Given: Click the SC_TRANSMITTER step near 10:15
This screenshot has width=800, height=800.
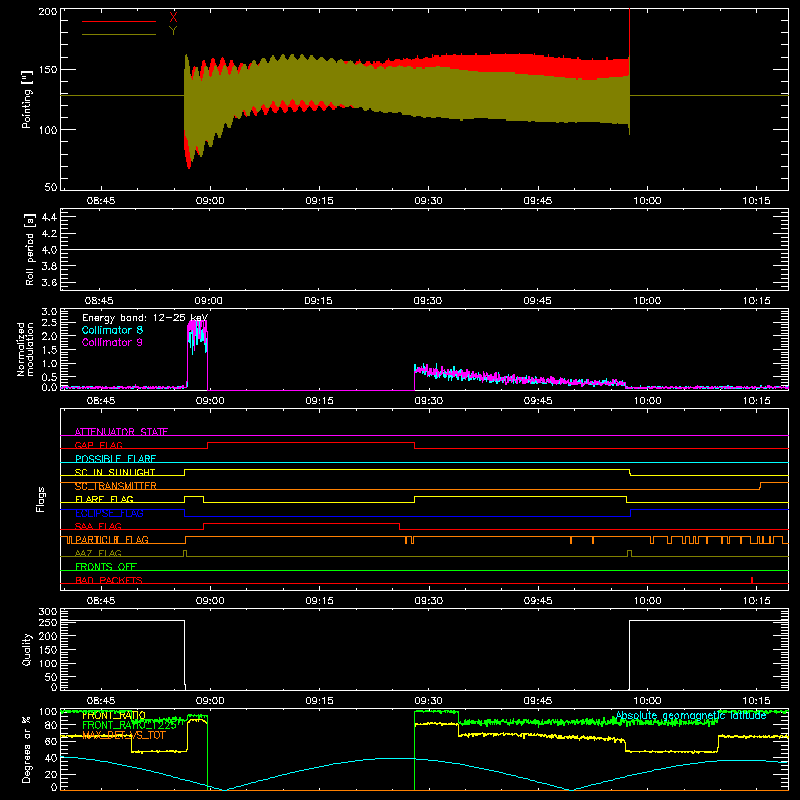Looking at the screenshot, I should (761, 486).
